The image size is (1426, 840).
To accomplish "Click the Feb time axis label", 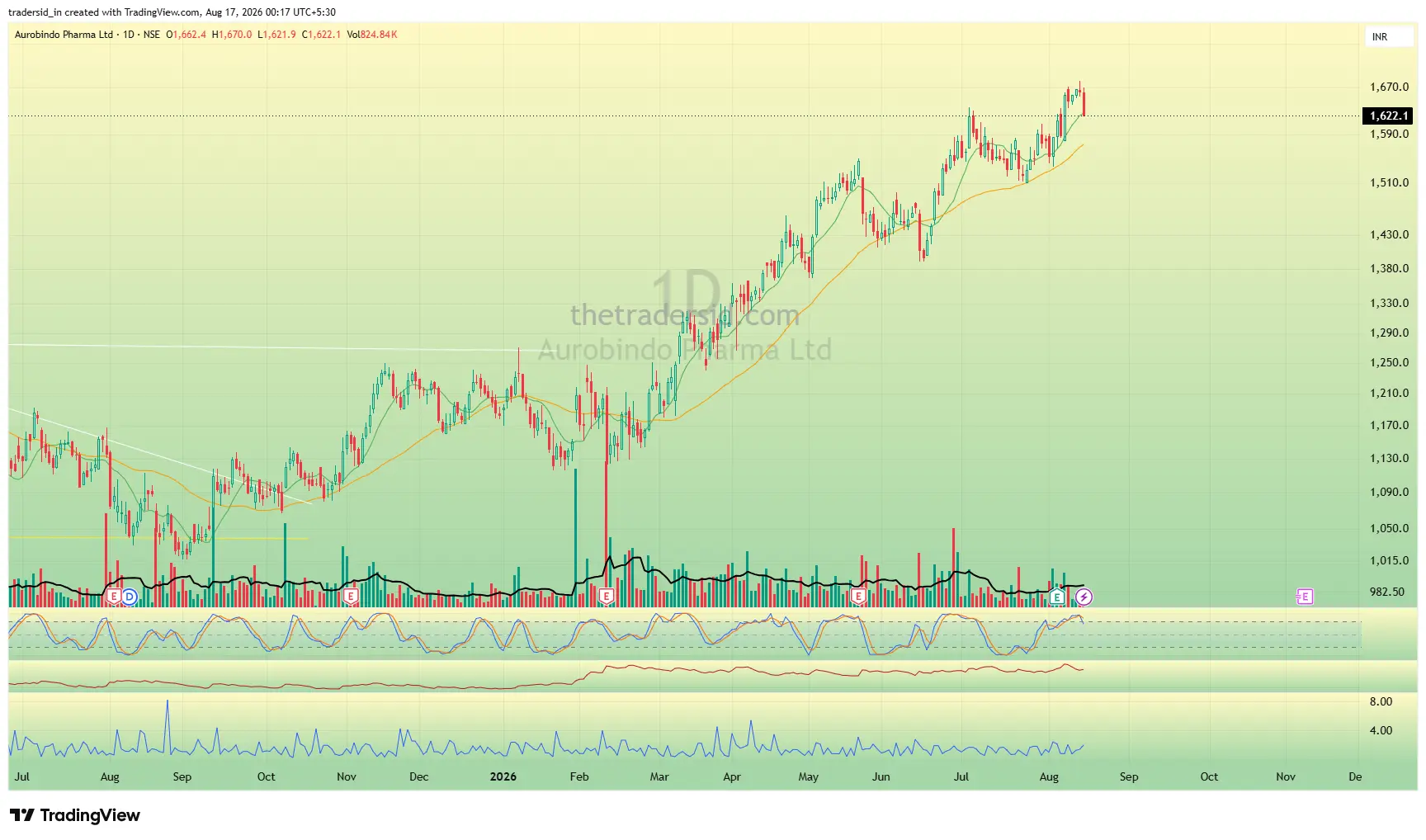I will click(x=579, y=776).
